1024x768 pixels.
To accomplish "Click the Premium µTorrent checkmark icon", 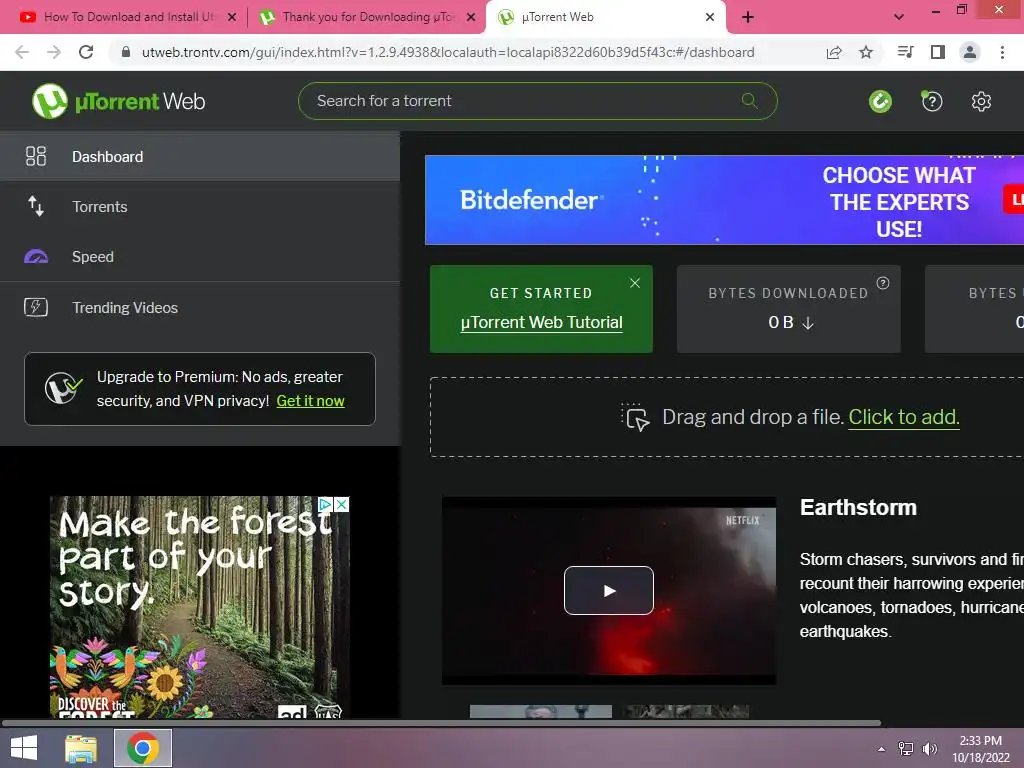I will coord(63,389).
